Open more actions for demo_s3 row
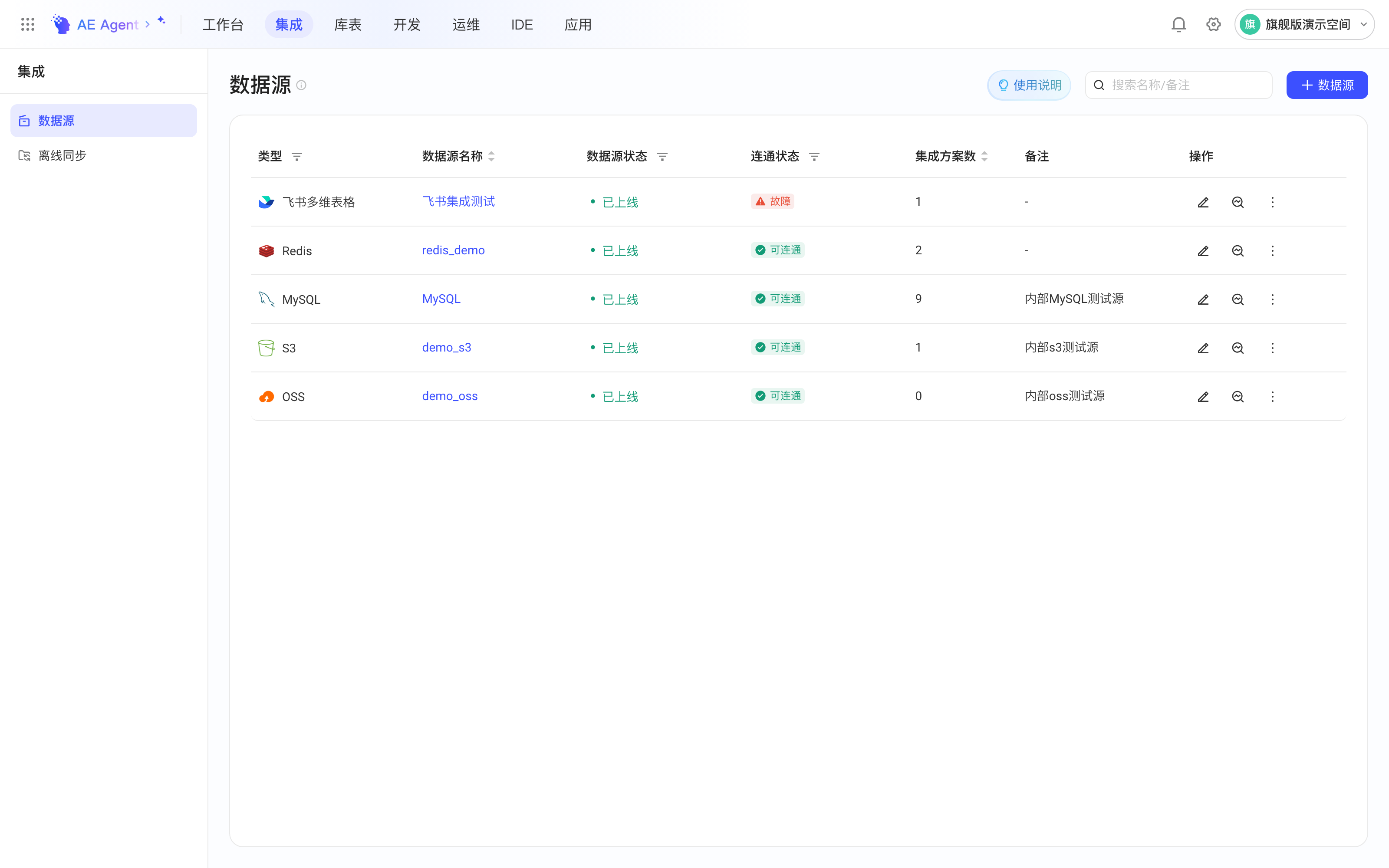The image size is (1389, 868). [x=1273, y=349]
